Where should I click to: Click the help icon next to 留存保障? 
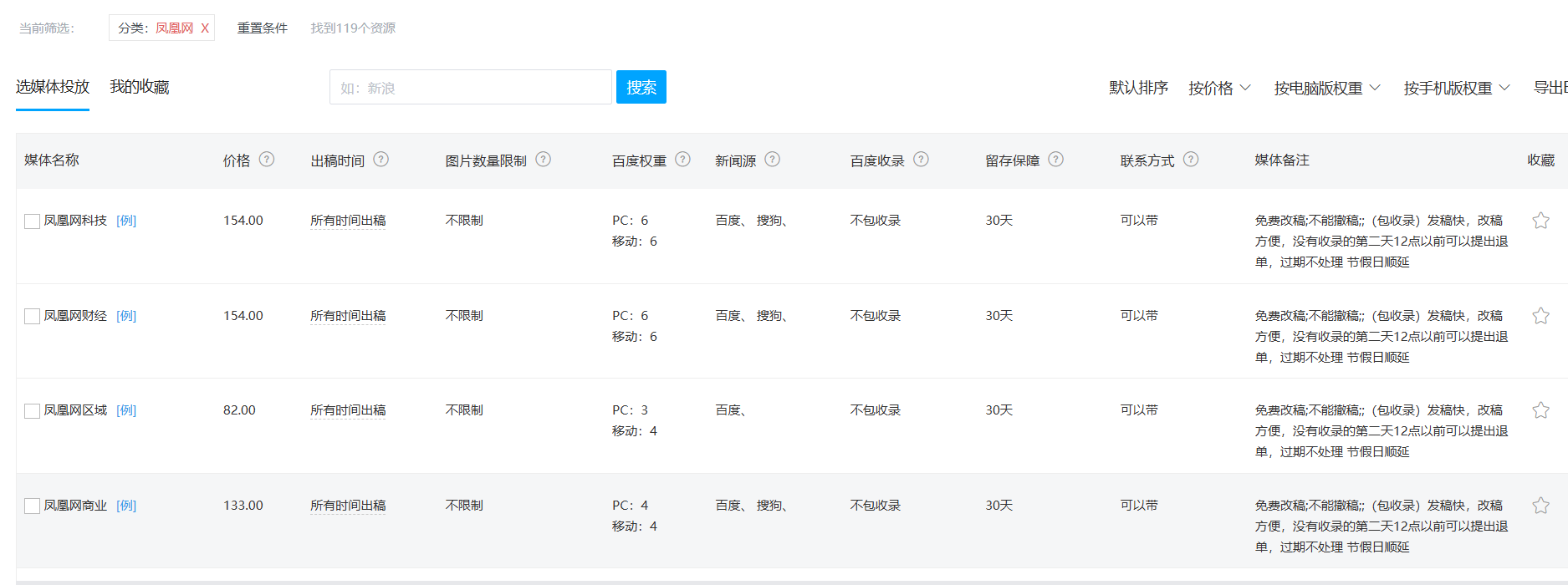1055,160
